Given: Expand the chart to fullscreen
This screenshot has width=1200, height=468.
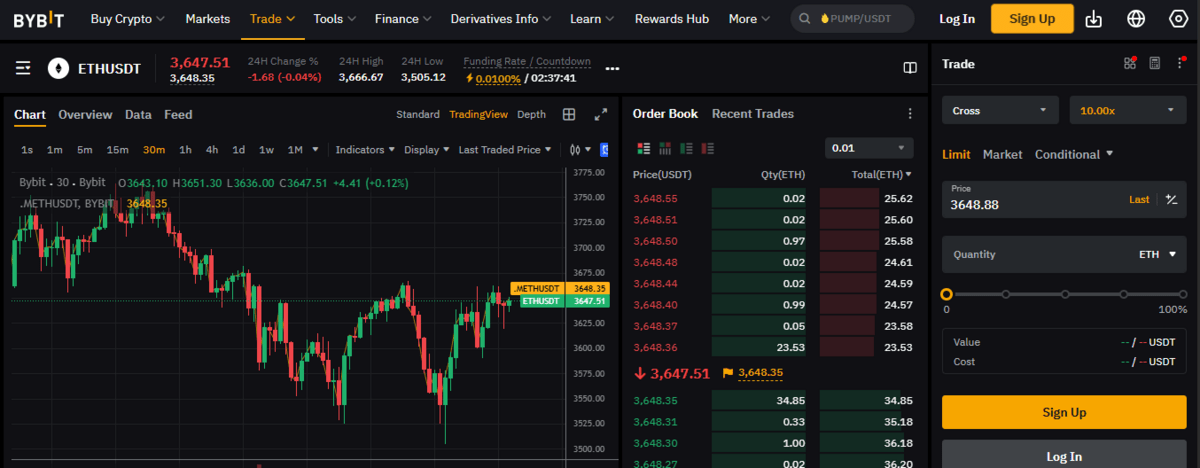Looking at the screenshot, I should tap(601, 115).
